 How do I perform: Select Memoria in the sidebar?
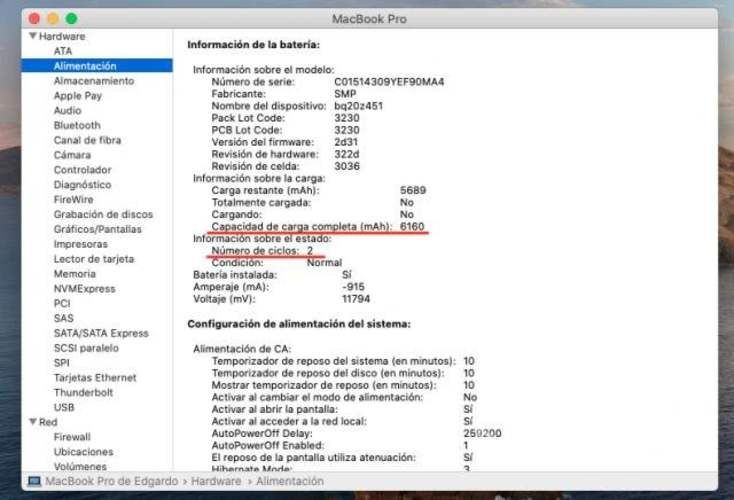[74, 274]
